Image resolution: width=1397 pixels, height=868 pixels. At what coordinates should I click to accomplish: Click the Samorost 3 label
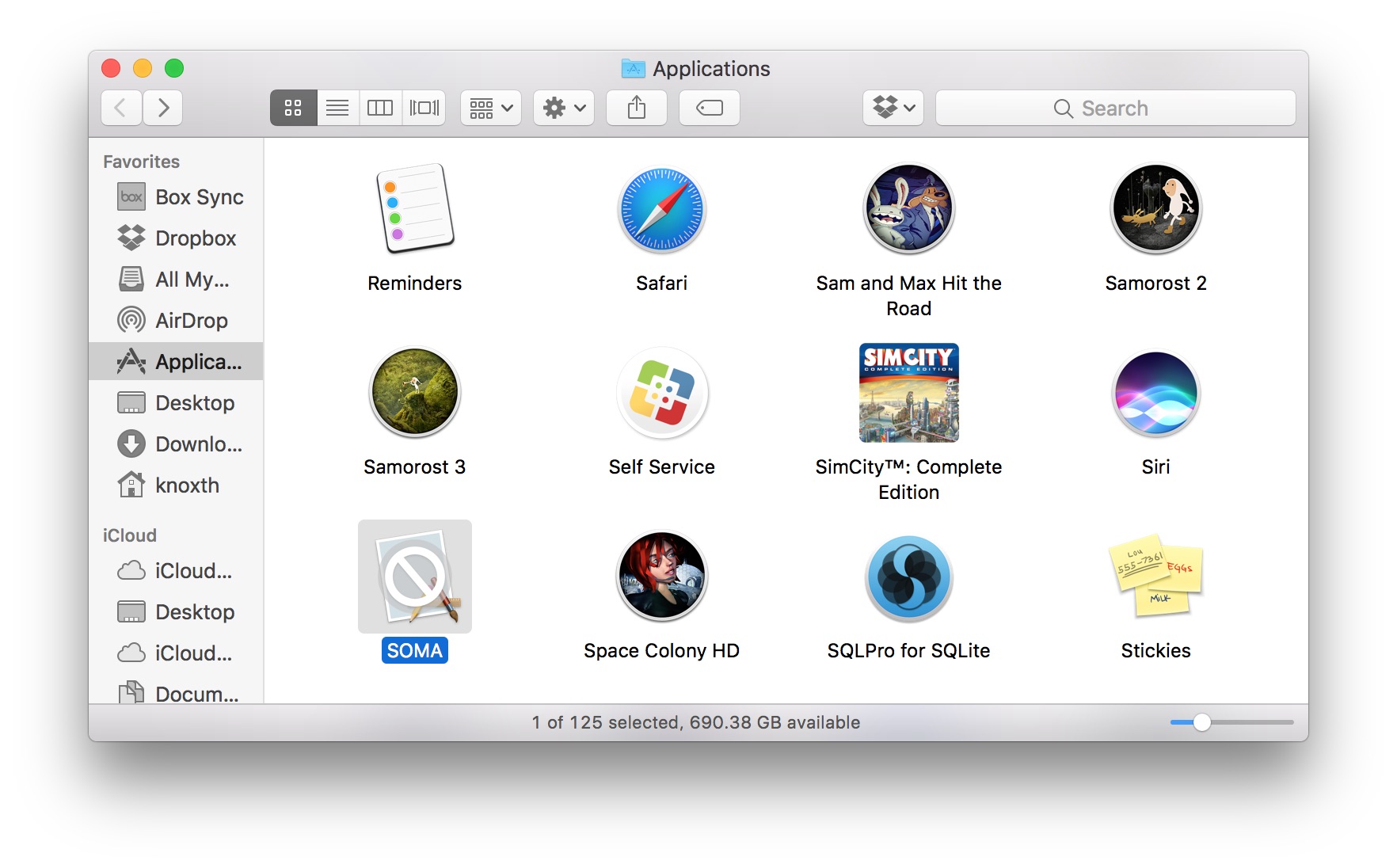414,467
